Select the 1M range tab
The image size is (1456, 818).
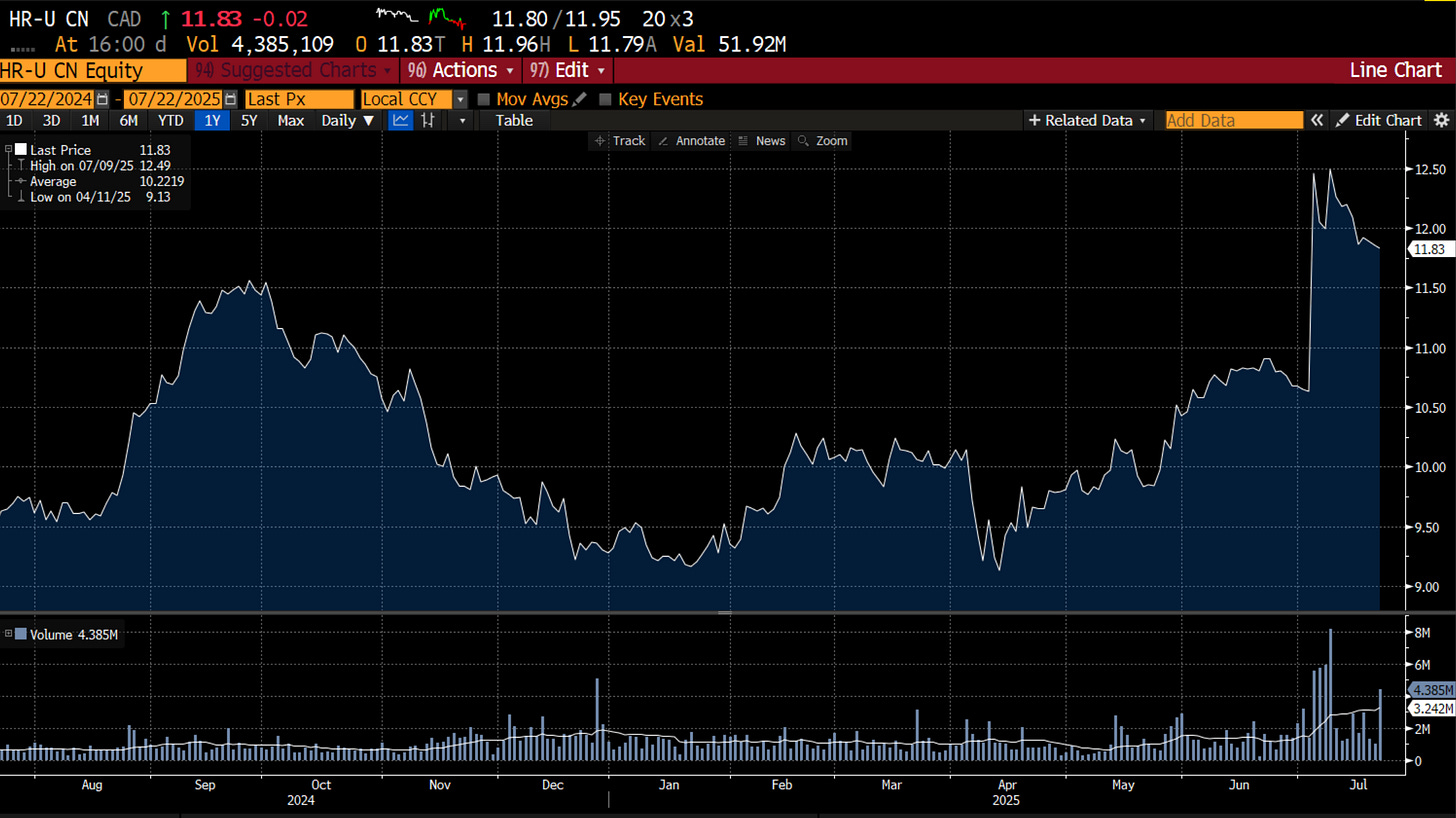click(90, 120)
